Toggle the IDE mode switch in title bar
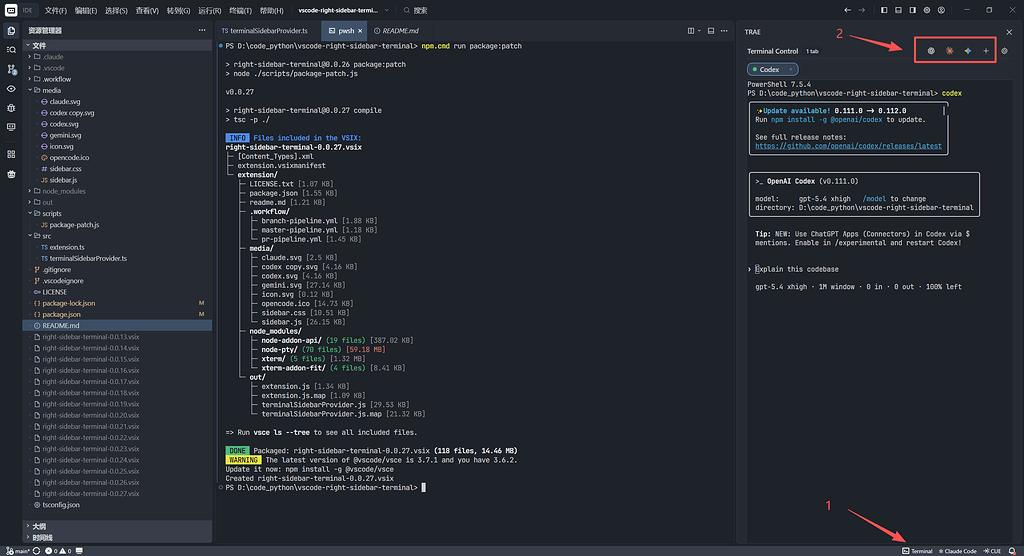 click(x=27, y=10)
